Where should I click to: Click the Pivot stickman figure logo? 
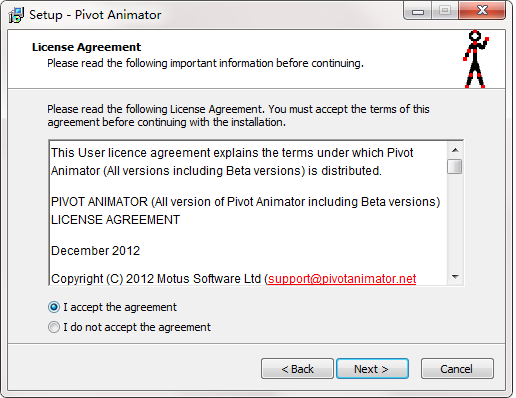coord(476,59)
